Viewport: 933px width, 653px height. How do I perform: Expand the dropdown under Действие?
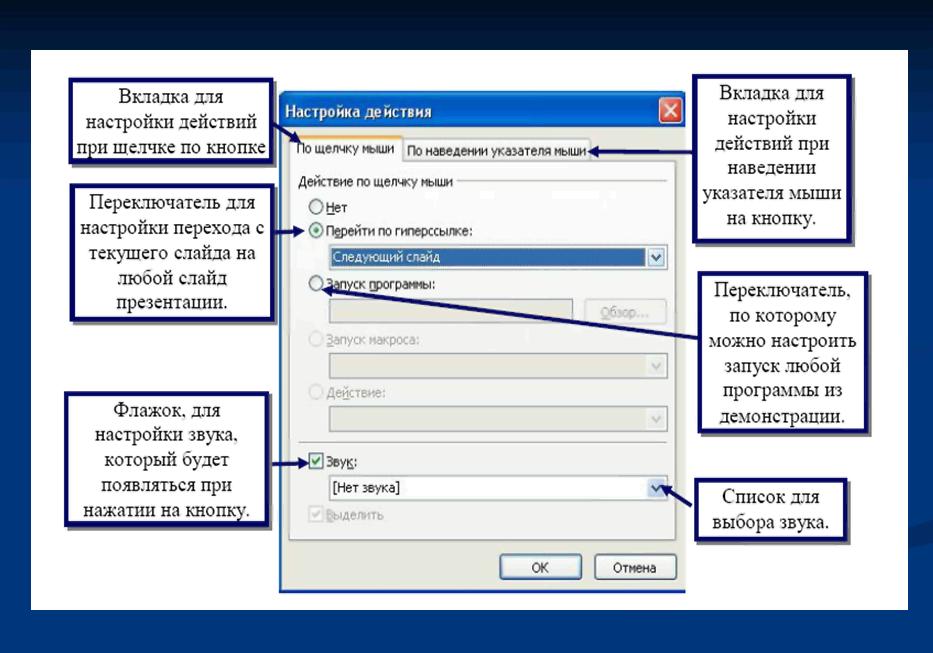[656, 418]
